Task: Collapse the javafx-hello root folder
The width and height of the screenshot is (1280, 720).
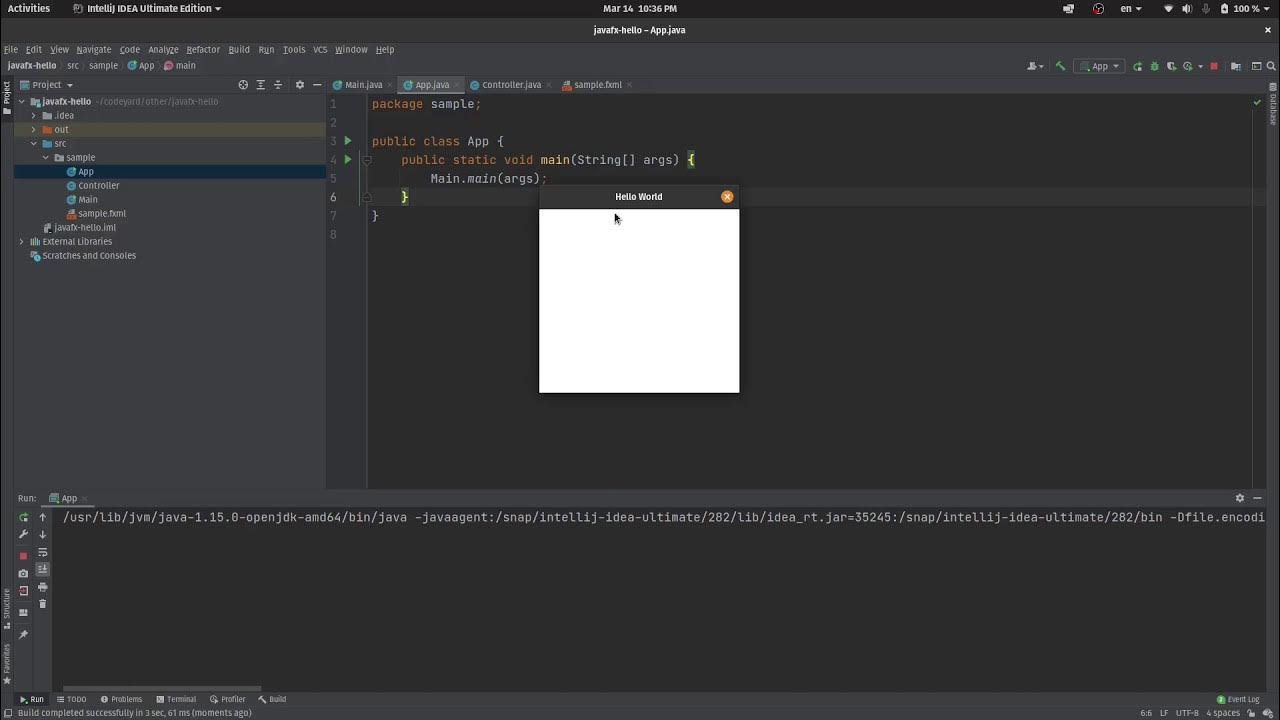Action: (22, 101)
